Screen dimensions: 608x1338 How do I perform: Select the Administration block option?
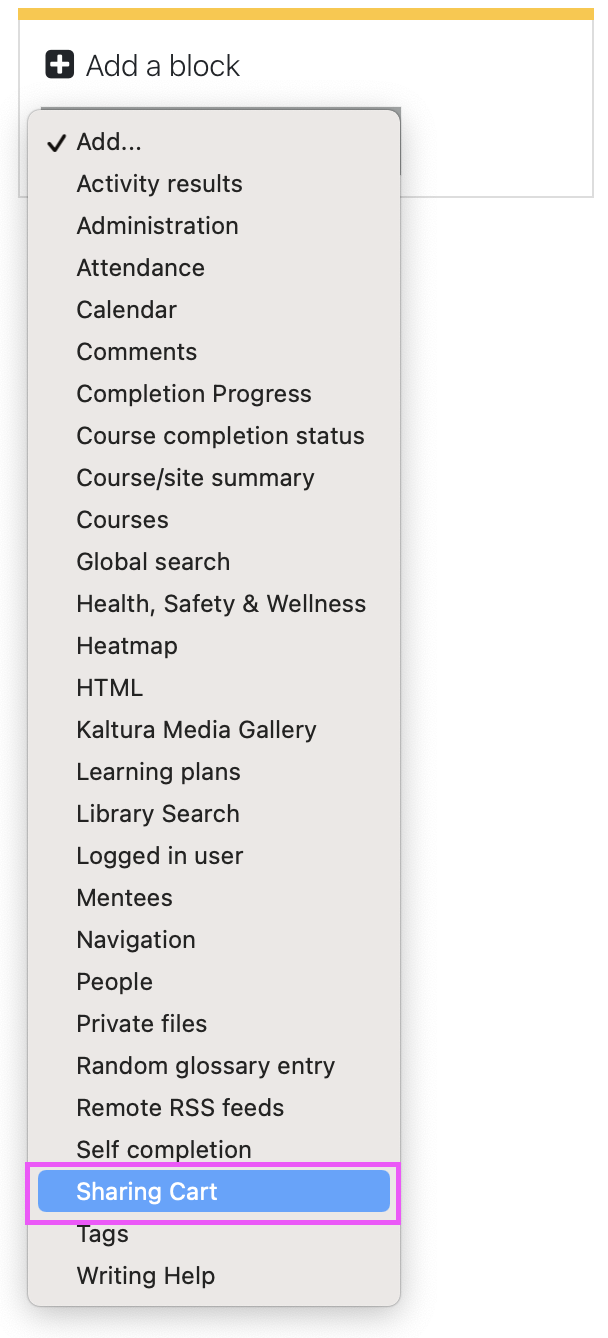214,226
